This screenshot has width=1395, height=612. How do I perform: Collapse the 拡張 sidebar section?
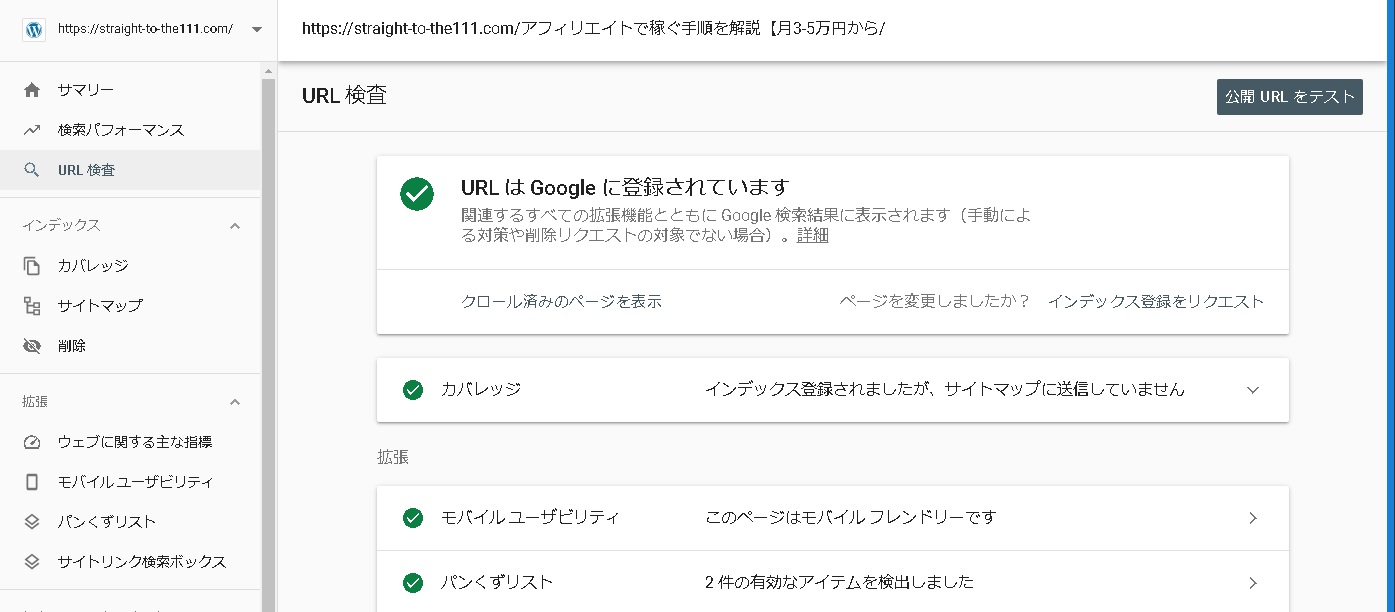point(235,402)
